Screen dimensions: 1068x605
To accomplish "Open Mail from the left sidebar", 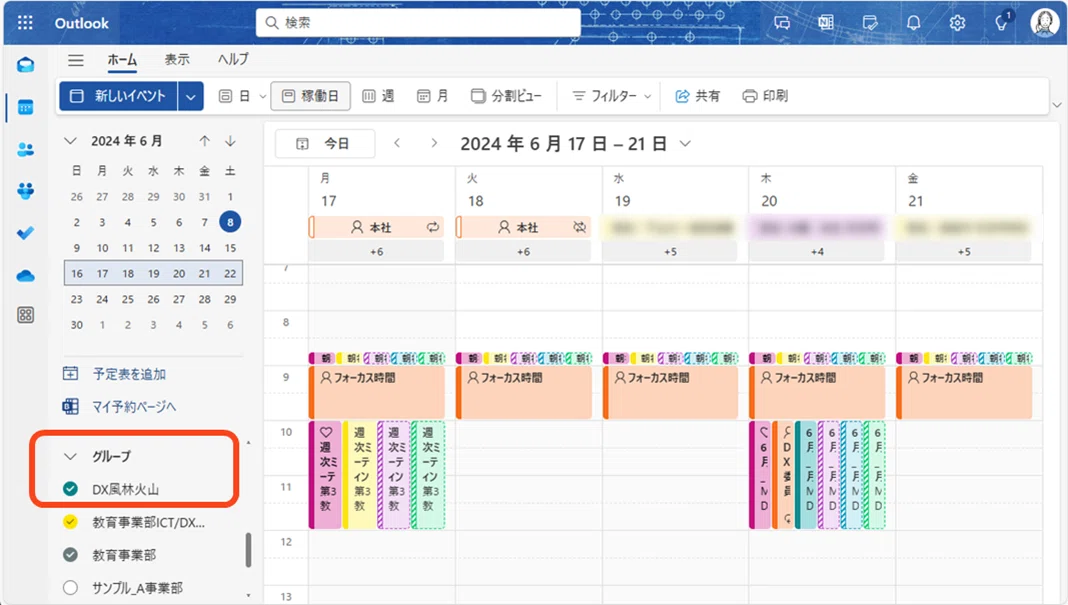I will 26,65.
